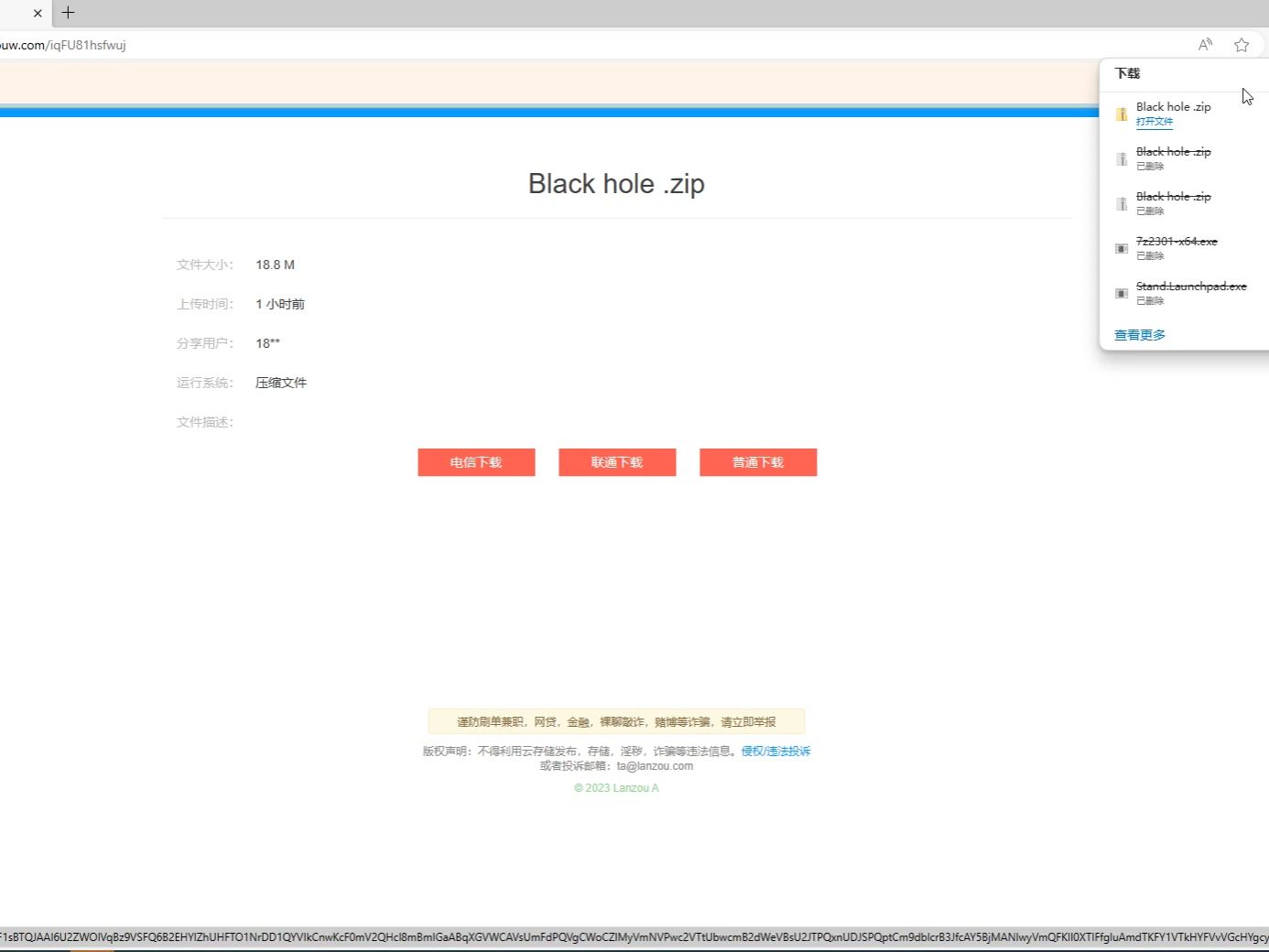Click the 上传时间 label
The width and height of the screenshot is (1269, 952).
205,304
